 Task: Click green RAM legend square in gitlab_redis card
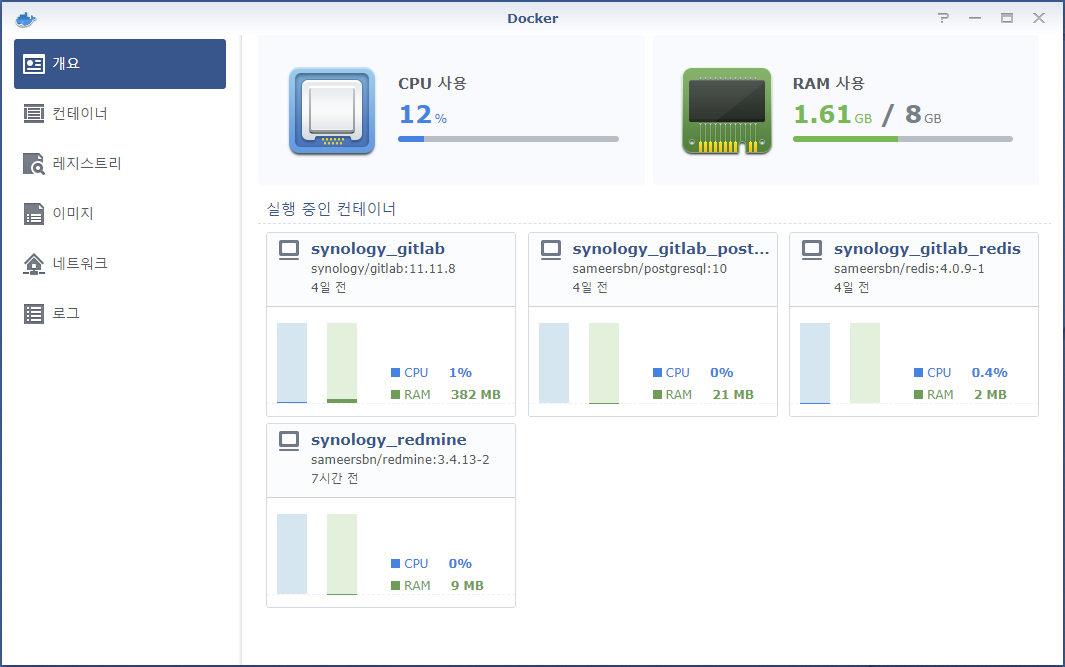(918, 395)
